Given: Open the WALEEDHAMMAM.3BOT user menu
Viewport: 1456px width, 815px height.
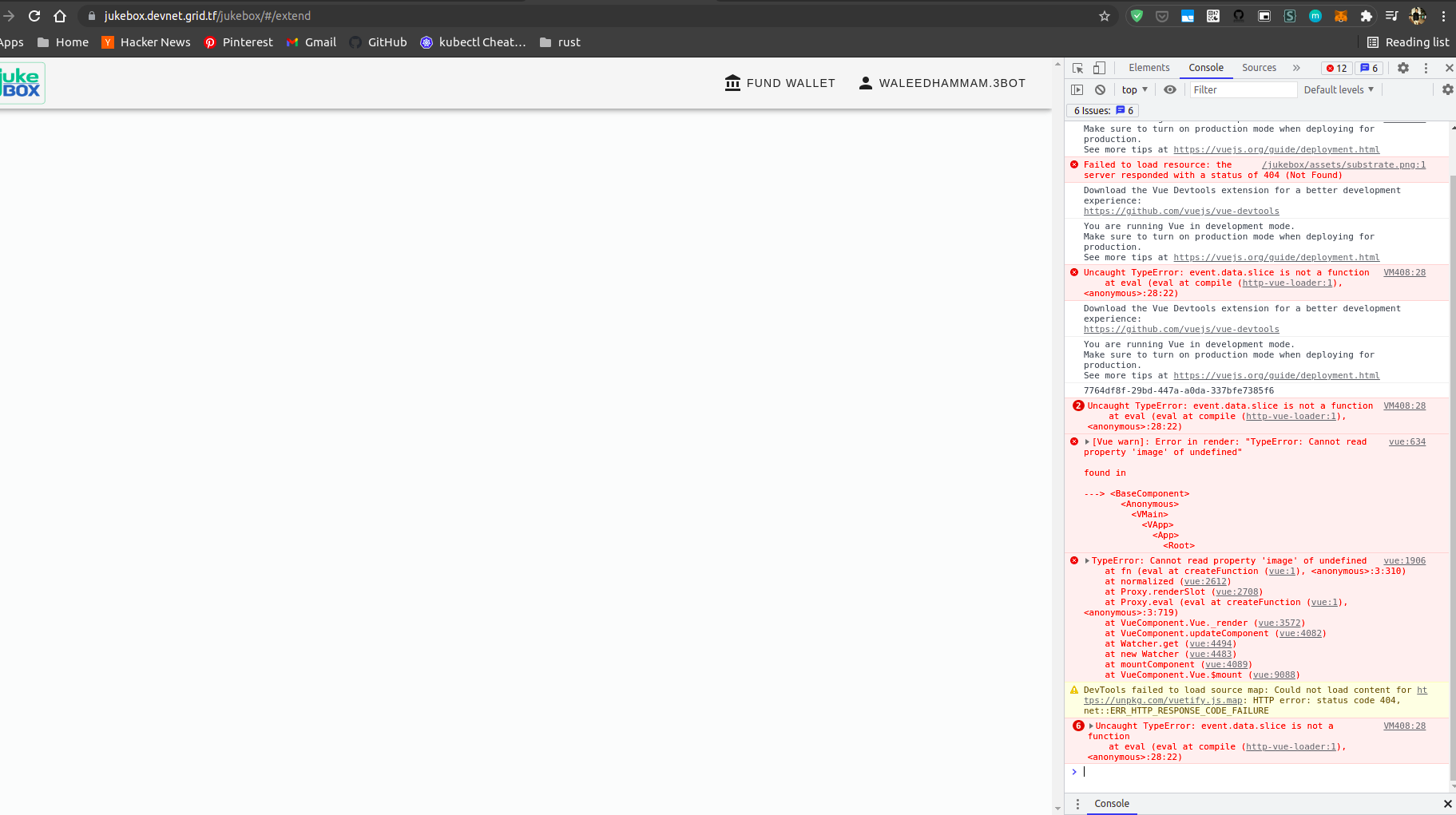Looking at the screenshot, I should (942, 83).
